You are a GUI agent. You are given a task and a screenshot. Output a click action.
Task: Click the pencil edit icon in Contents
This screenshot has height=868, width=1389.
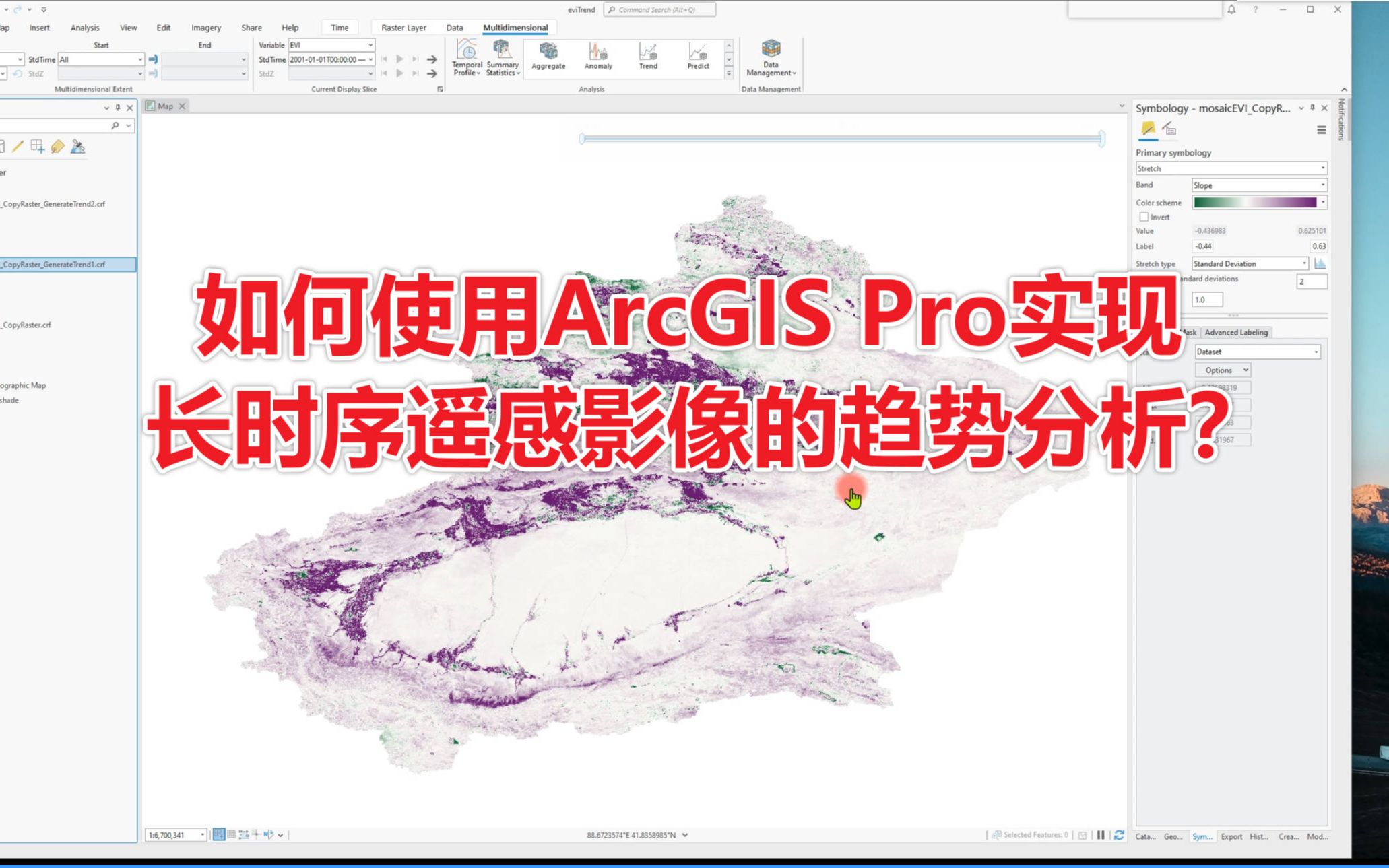(18, 146)
